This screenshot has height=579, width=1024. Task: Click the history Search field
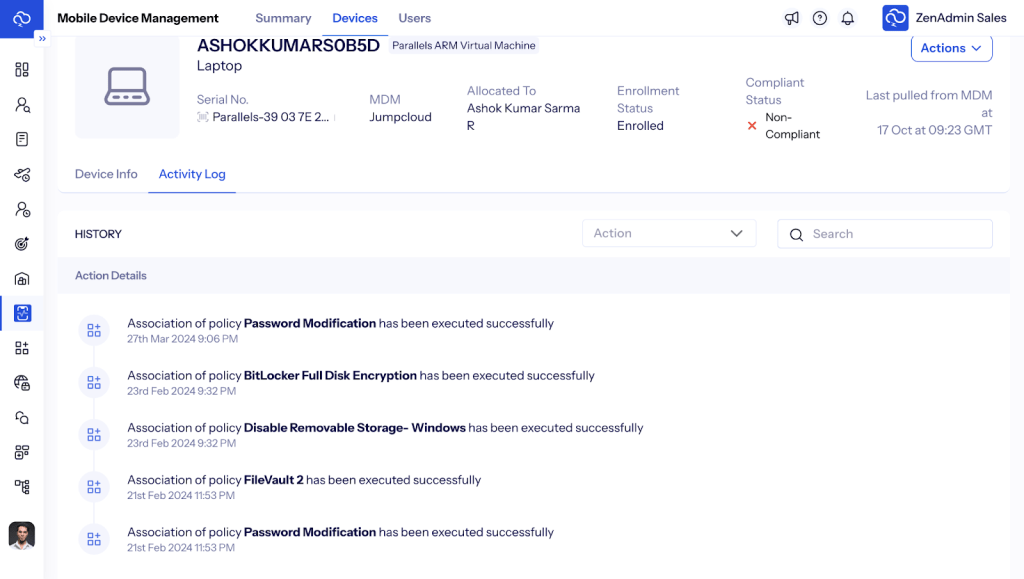pos(885,234)
